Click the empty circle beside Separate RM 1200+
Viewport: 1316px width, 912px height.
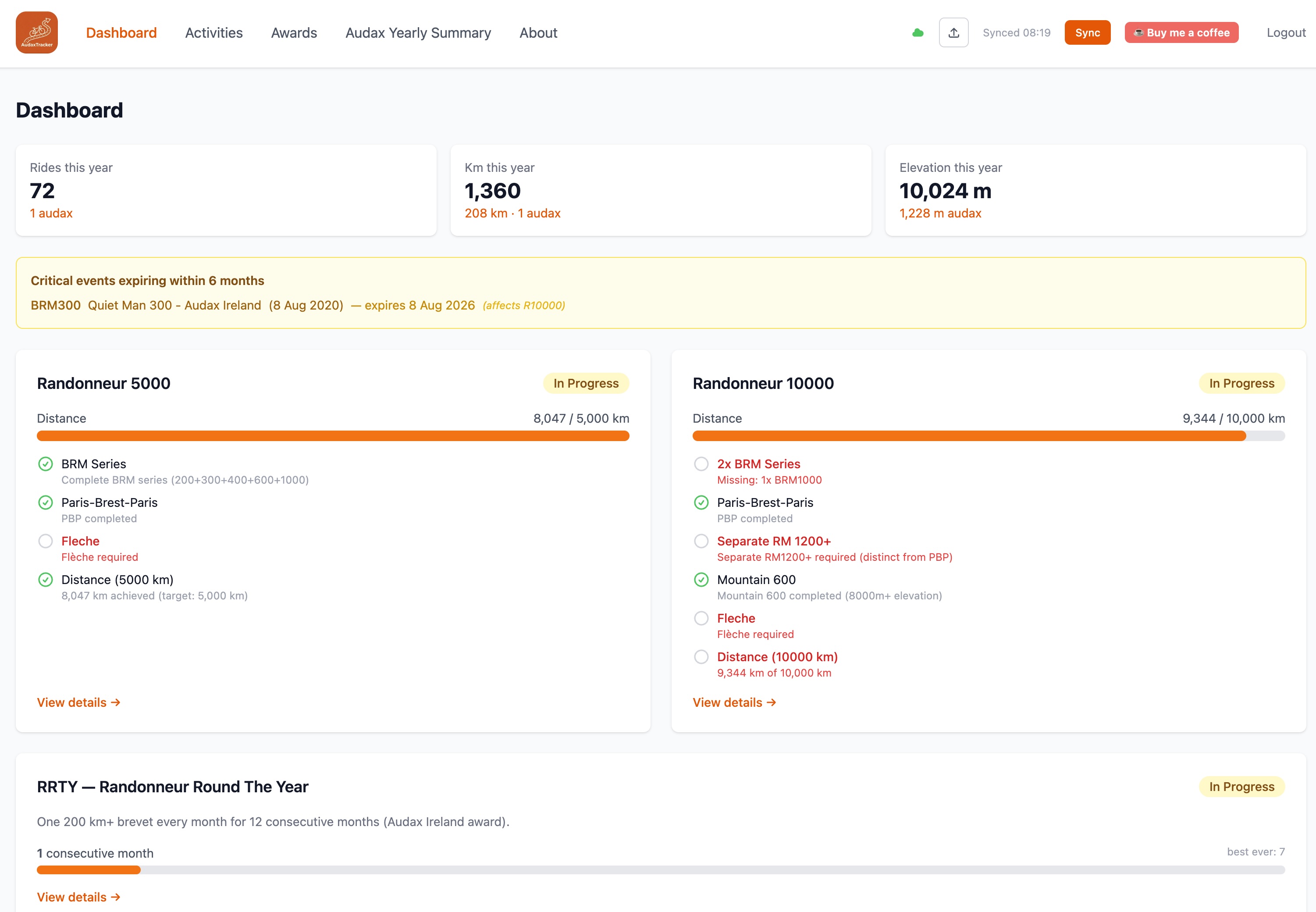pyautogui.click(x=701, y=541)
